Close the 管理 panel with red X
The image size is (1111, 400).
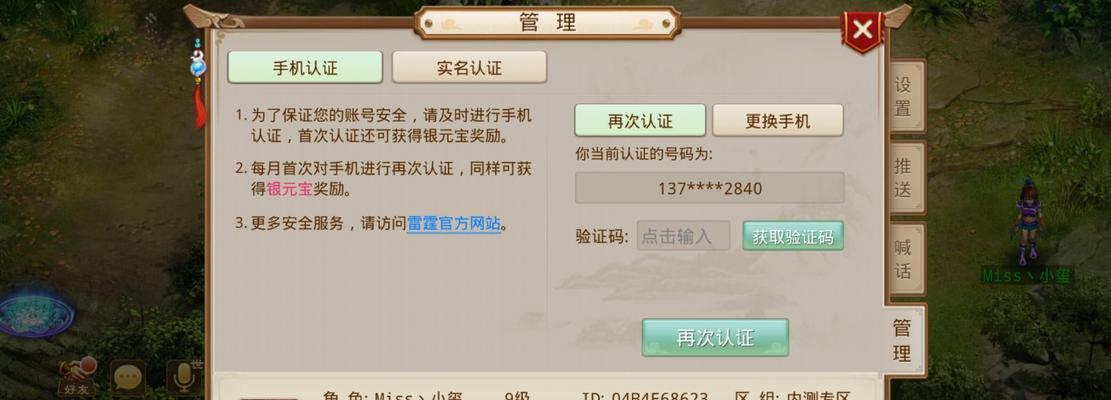(x=862, y=30)
